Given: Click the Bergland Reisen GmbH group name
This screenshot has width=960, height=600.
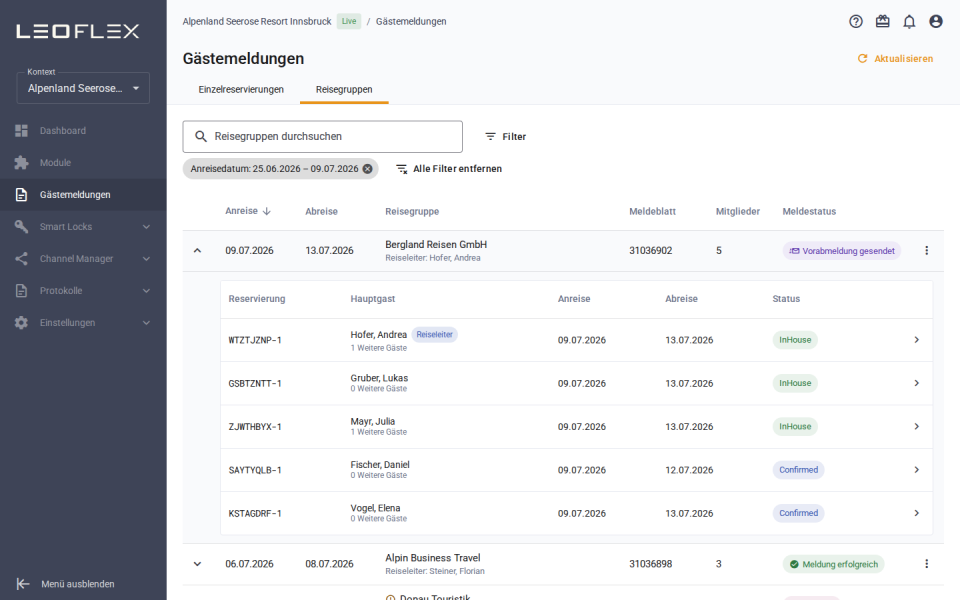Looking at the screenshot, I should 436,244.
